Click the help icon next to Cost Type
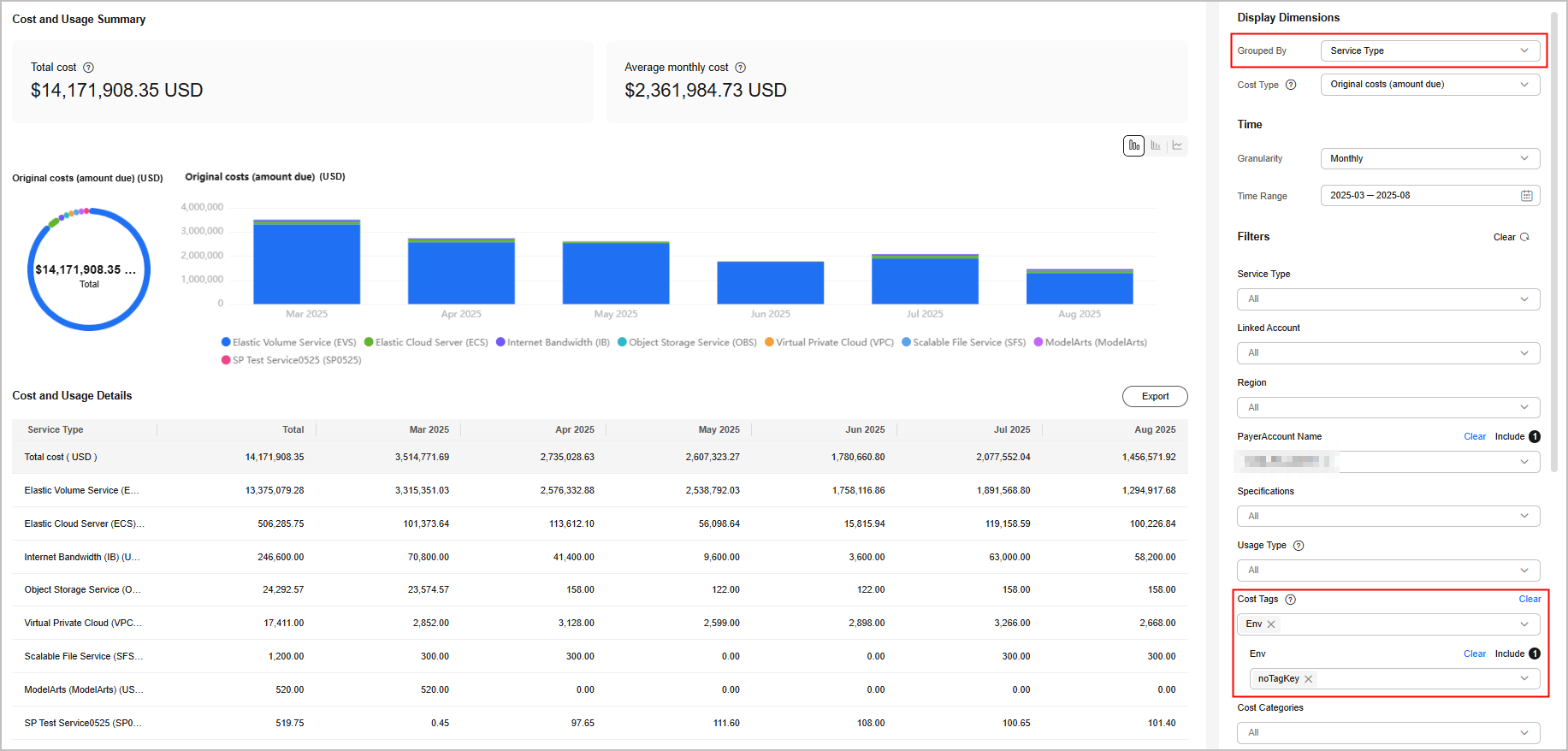Image resolution: width=1568 pixels, height=751 pixels. pos(1291,85)
